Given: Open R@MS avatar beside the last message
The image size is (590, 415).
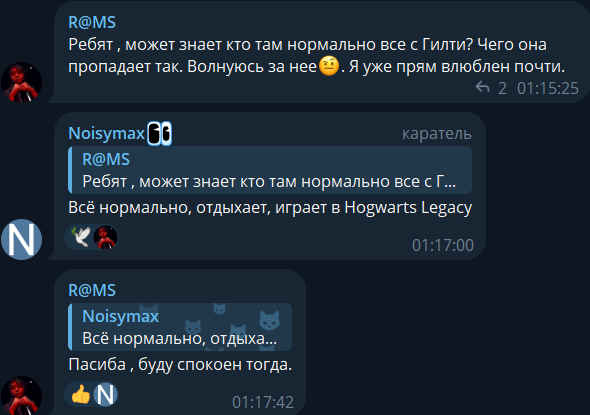Looking at the screenshot, I should pyautogui.click(x=21, y=395).
